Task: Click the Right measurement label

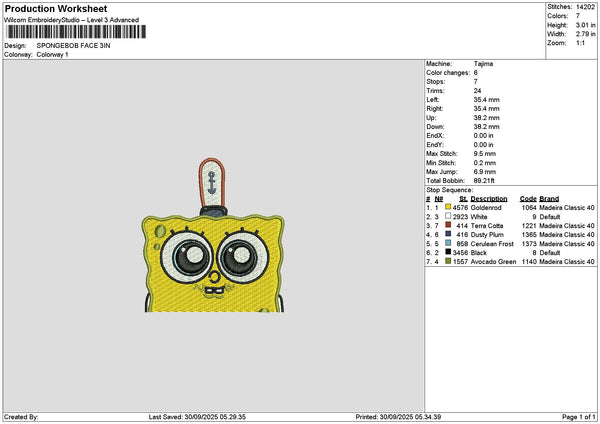Action: pyautogui.click(x=434, y=109)
